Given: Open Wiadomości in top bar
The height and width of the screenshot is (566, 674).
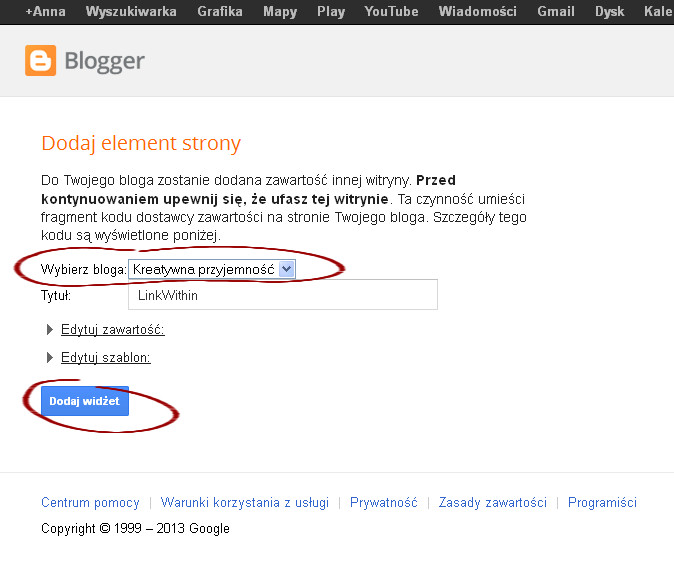Looking at the screenshot, I should click(478, 11).
